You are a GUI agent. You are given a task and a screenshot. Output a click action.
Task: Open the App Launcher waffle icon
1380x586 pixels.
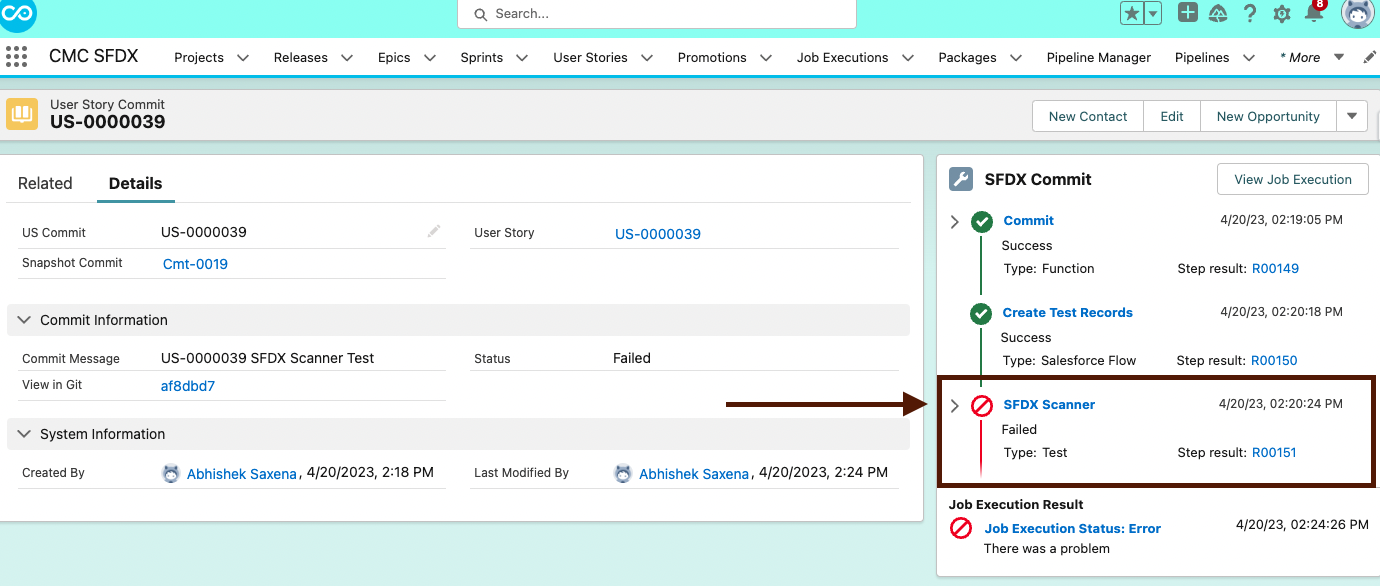pyautogui.click(x=18, y=56)
